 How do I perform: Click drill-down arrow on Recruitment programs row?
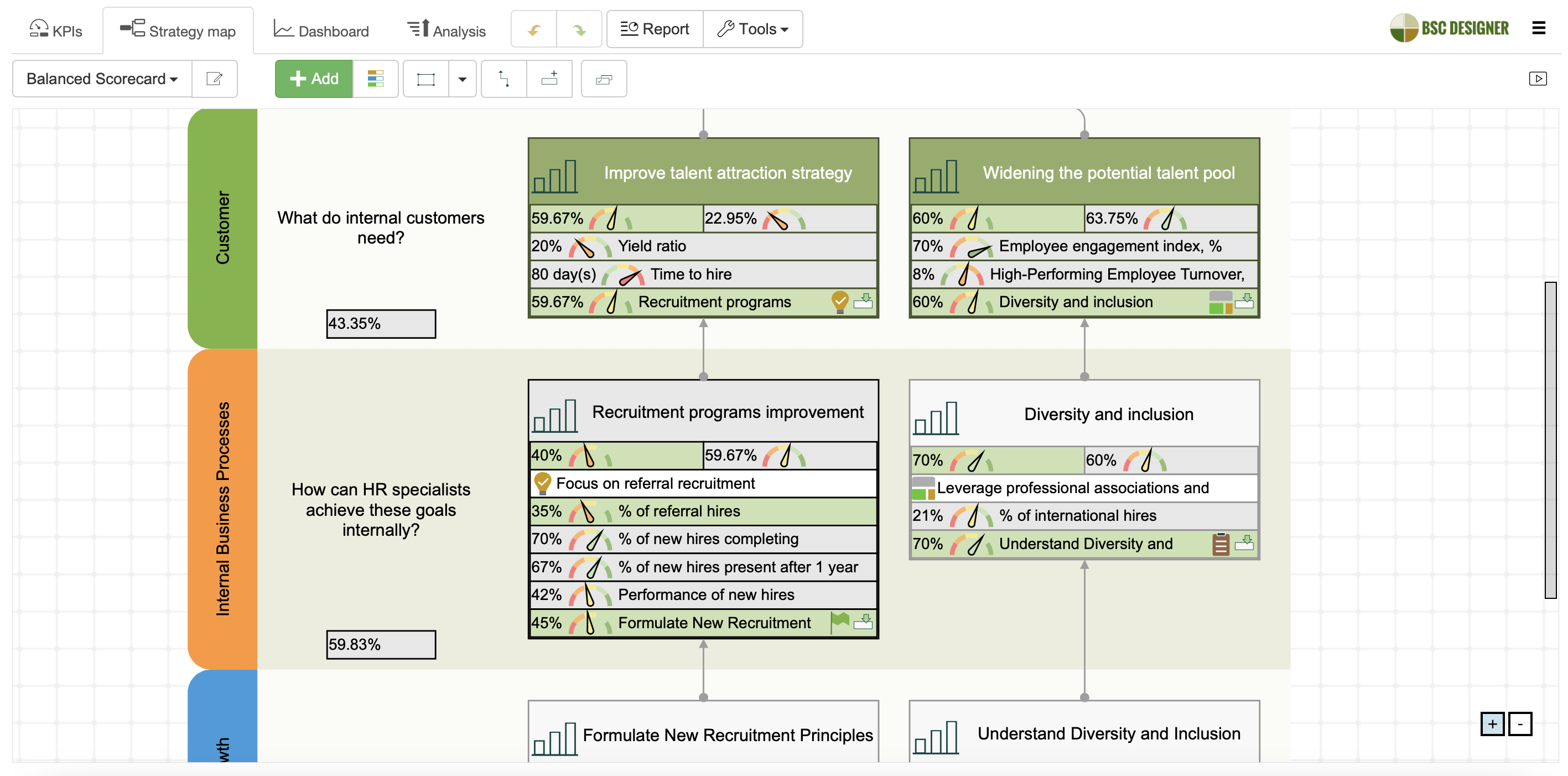[x=863, y=301]
